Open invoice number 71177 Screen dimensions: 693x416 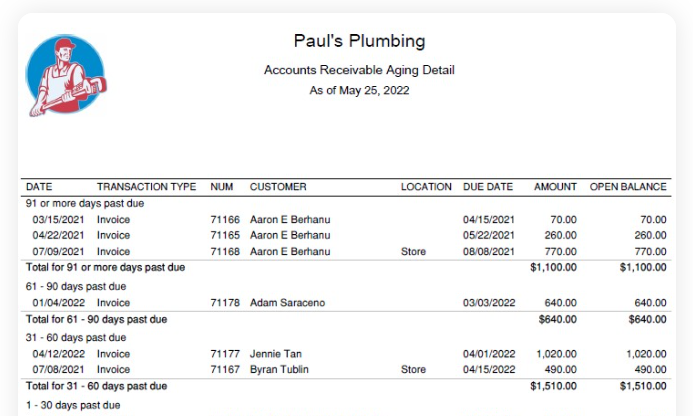coord(225,354)
